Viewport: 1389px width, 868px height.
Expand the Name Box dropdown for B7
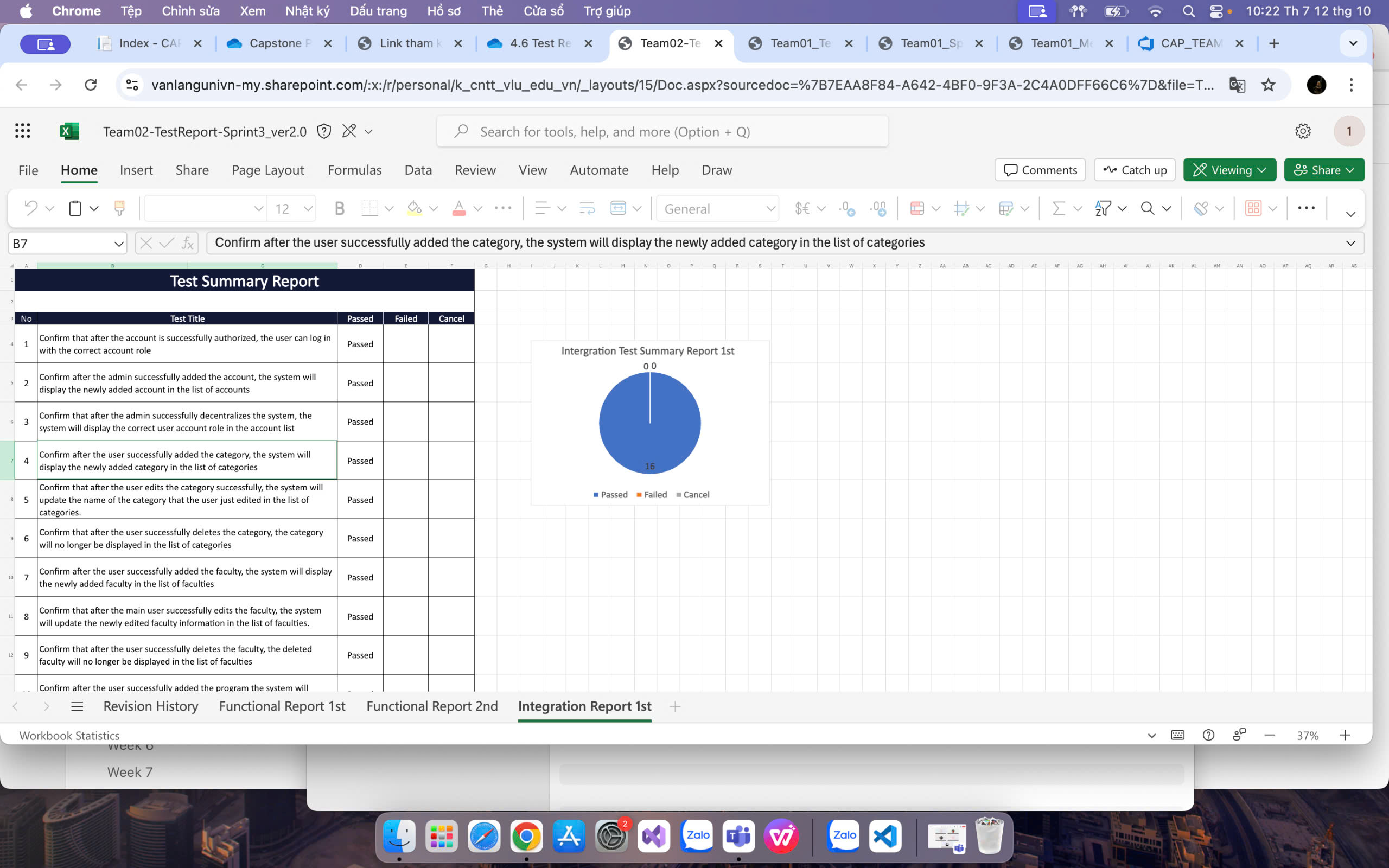pyautogui.click(x=118, y=244)
